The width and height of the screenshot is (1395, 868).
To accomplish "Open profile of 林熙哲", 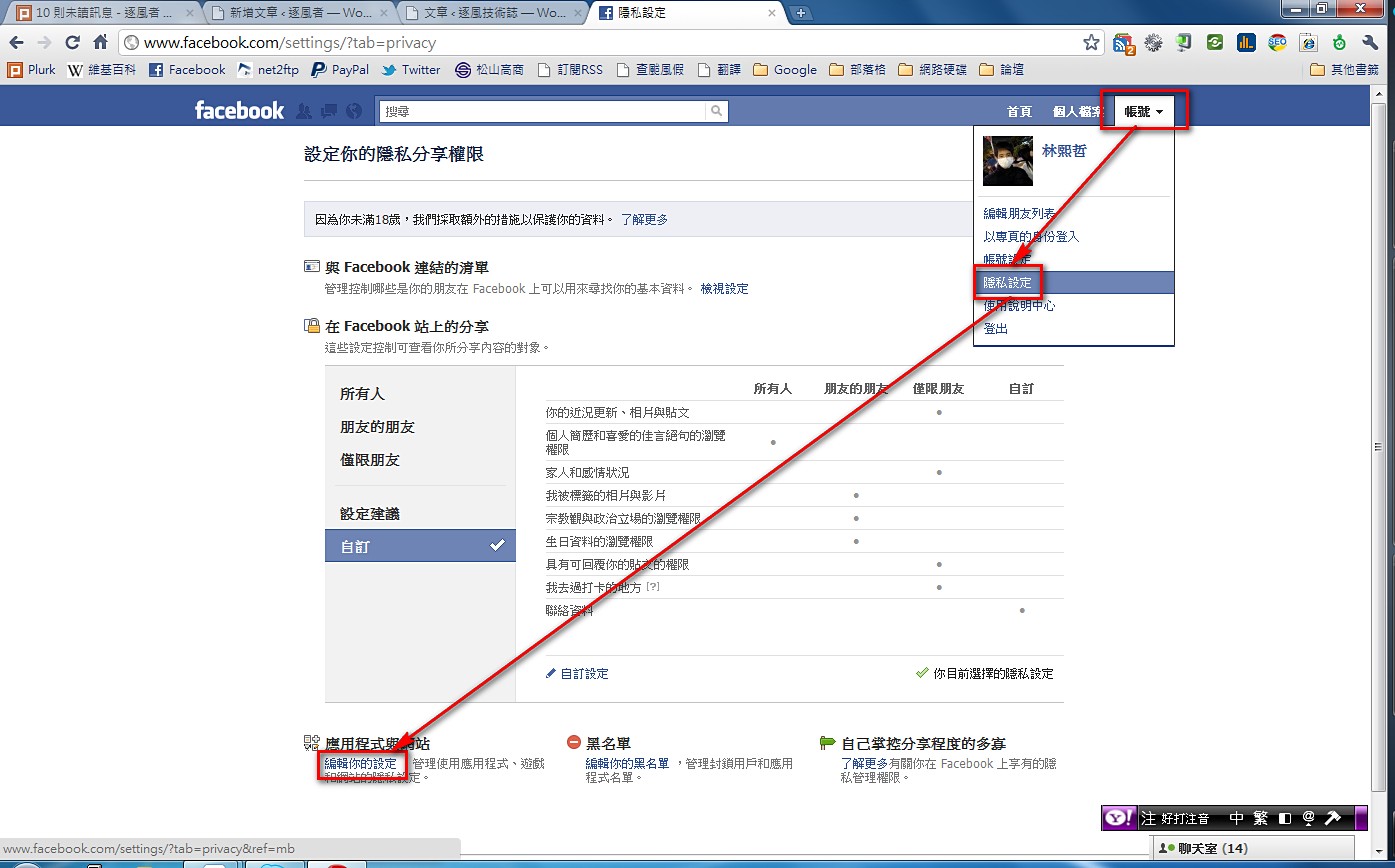I will pyautogui.click(x=1064, y=151).
